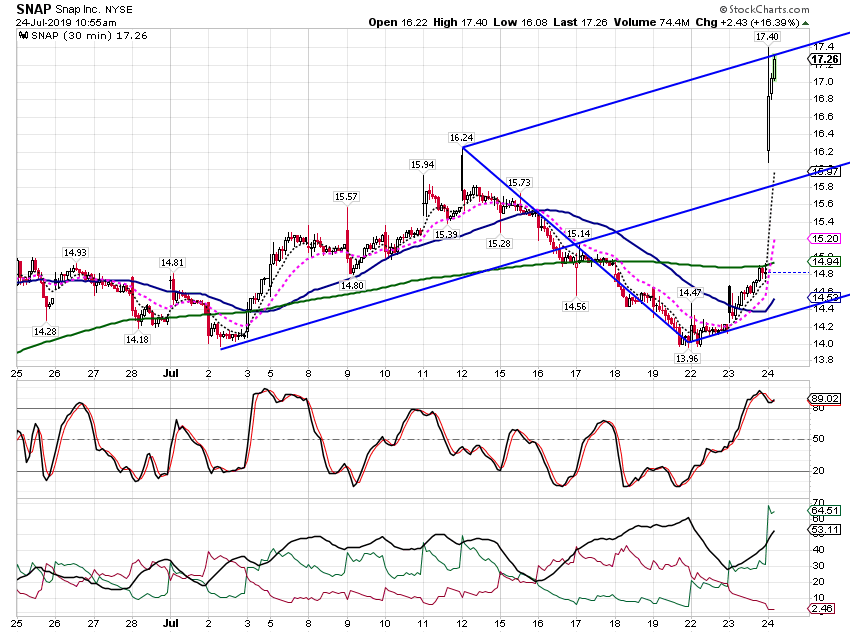Image resolution: width=850 pixels, height=633 pixels.
Task: Click the 14.93 price annotation
Action: 75,253
